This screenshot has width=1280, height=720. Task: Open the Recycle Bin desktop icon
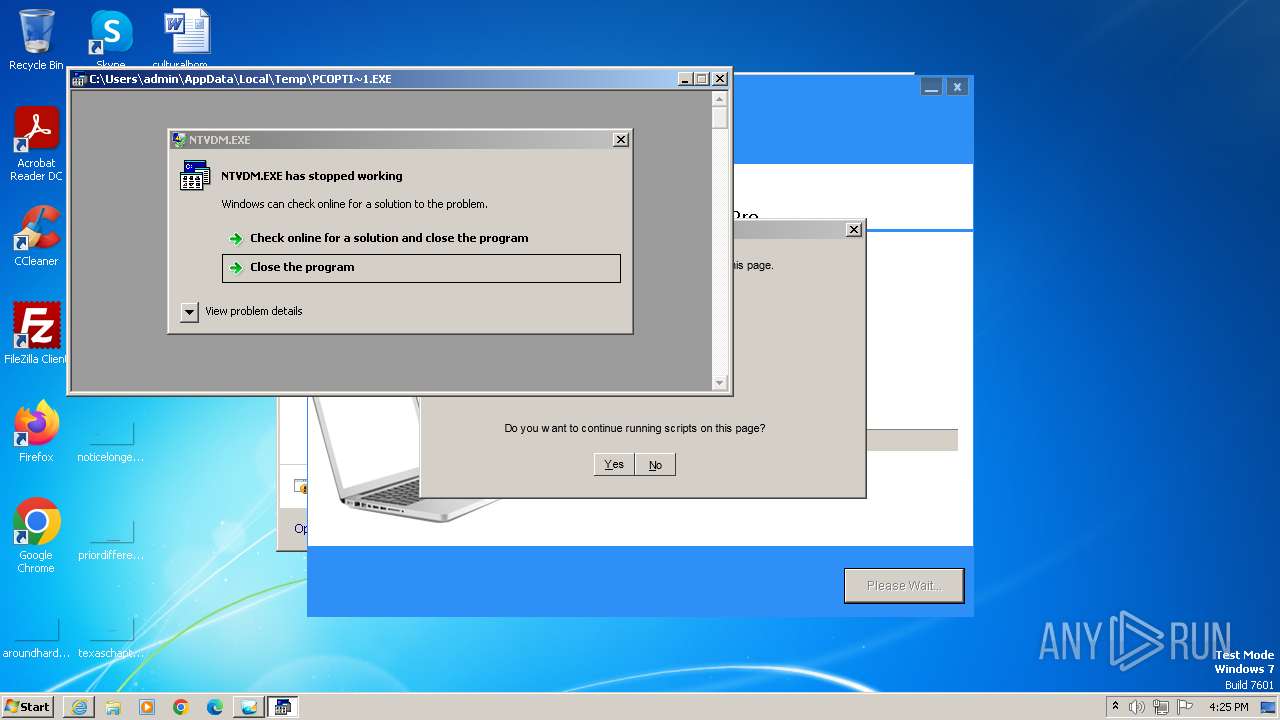tap(36, 38)
